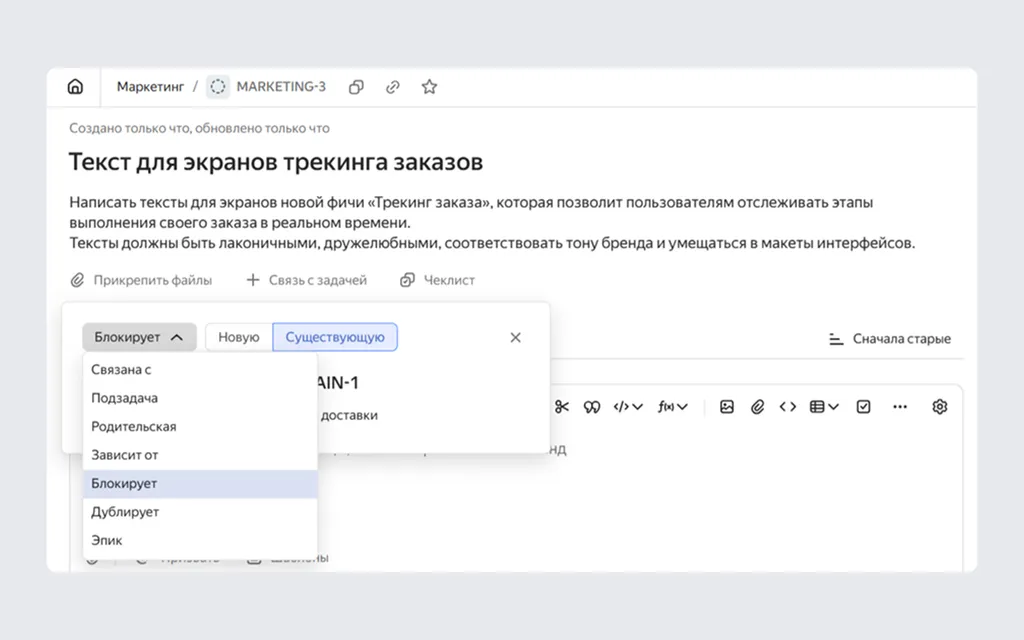Insert an image with the picture icon
This screenshot has height=640, width=1024.
coord(727,407)
